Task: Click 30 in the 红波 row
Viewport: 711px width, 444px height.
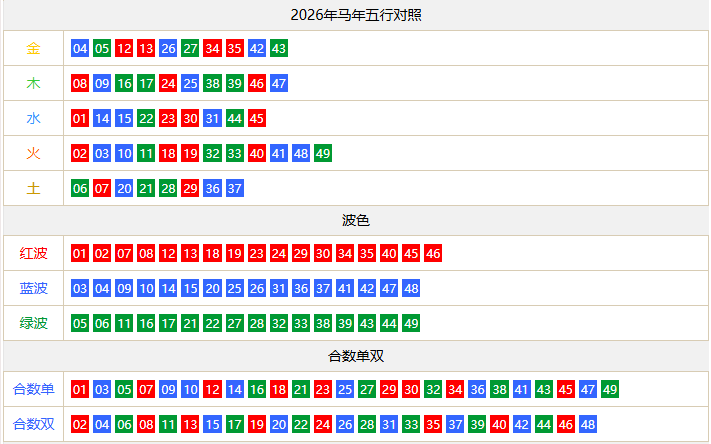Action: coord(323,253)
